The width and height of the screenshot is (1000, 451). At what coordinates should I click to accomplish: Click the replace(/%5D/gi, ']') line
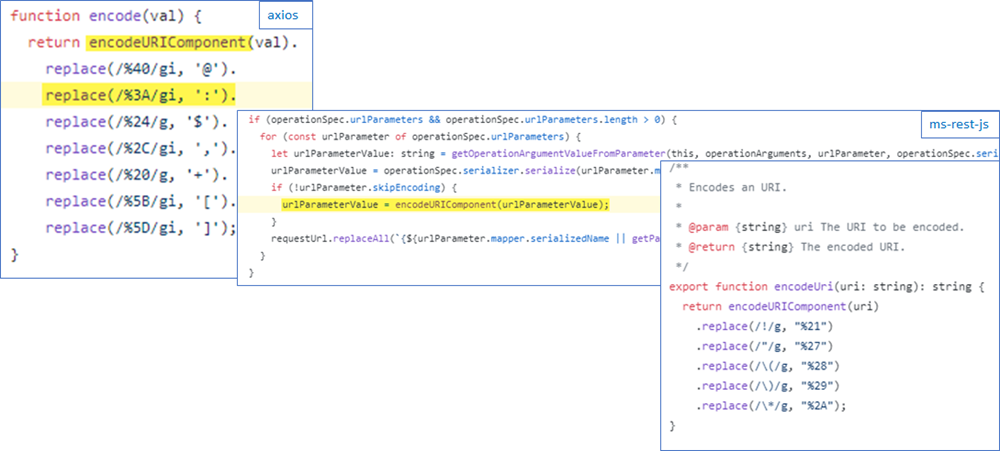[141, 228]
